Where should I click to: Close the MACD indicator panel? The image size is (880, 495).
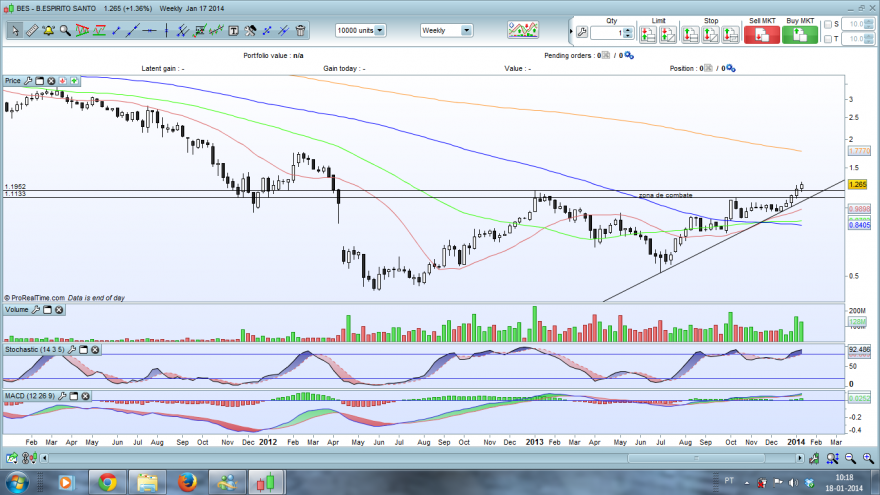pos(85,396)
